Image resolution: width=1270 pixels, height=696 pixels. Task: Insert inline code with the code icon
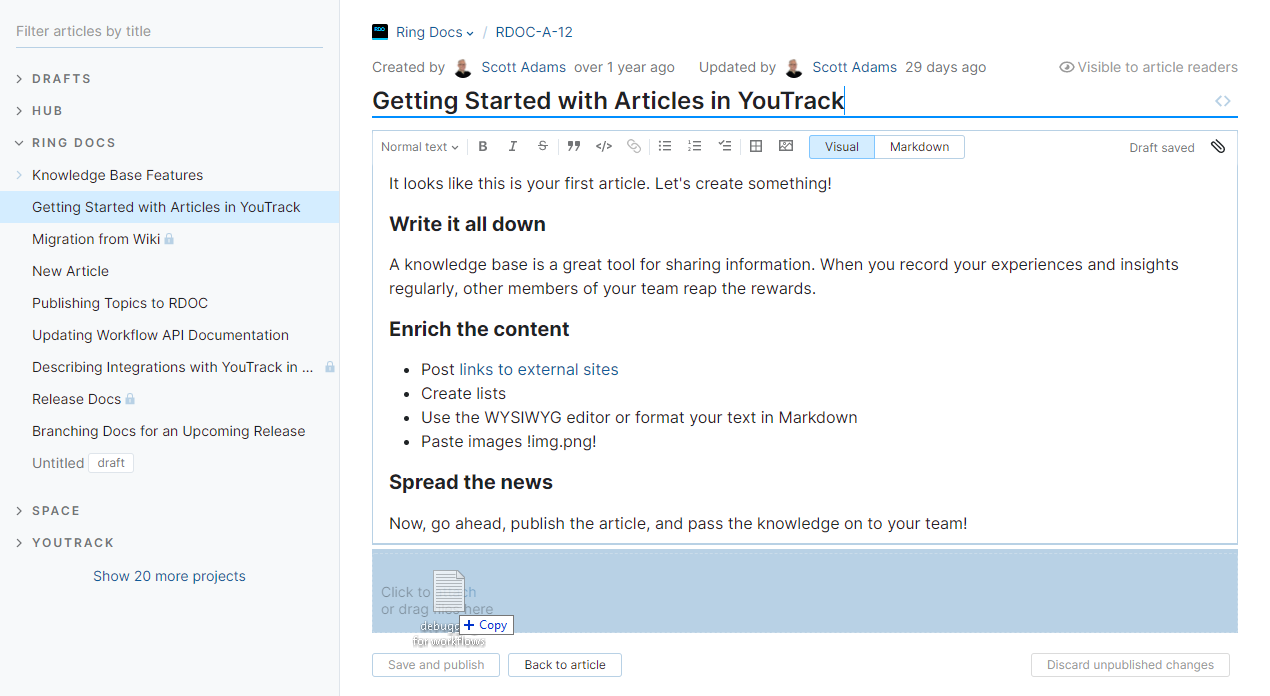click(604, 147)
